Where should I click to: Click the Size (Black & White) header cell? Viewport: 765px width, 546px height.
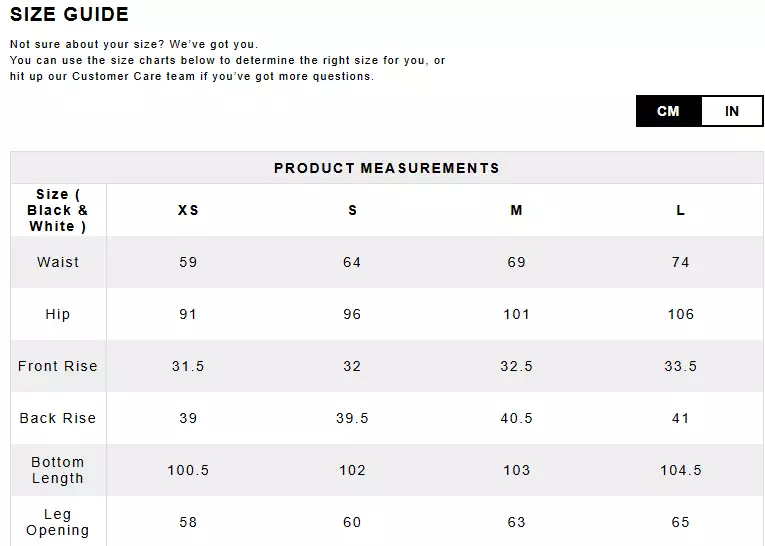(58, 210)
